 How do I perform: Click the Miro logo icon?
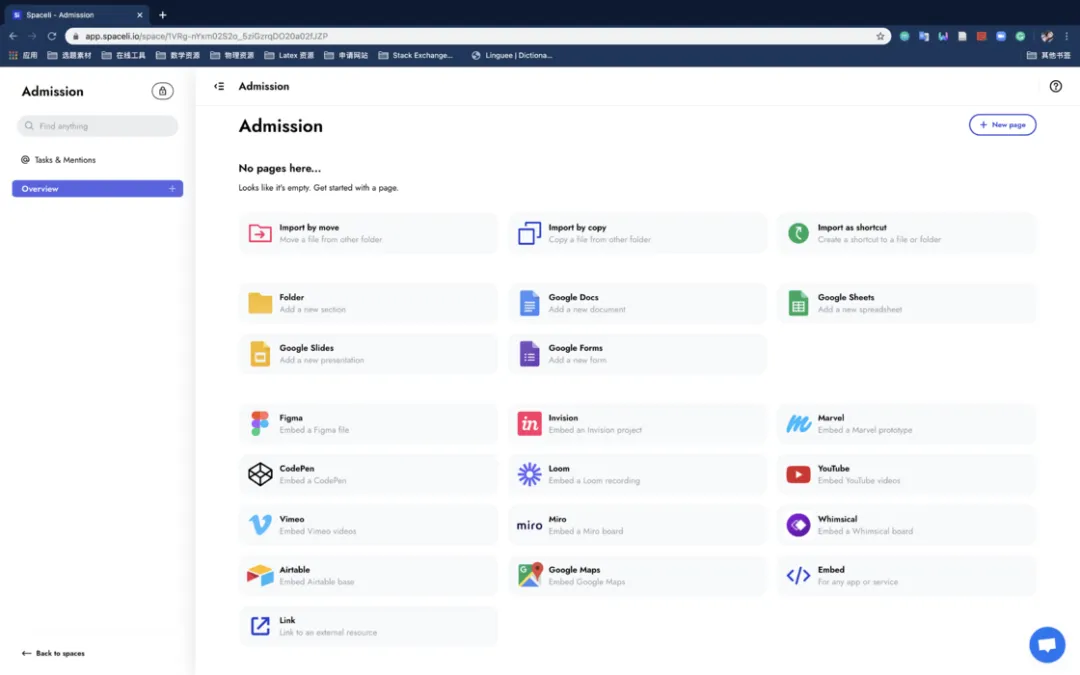click(x=529, y=526)
